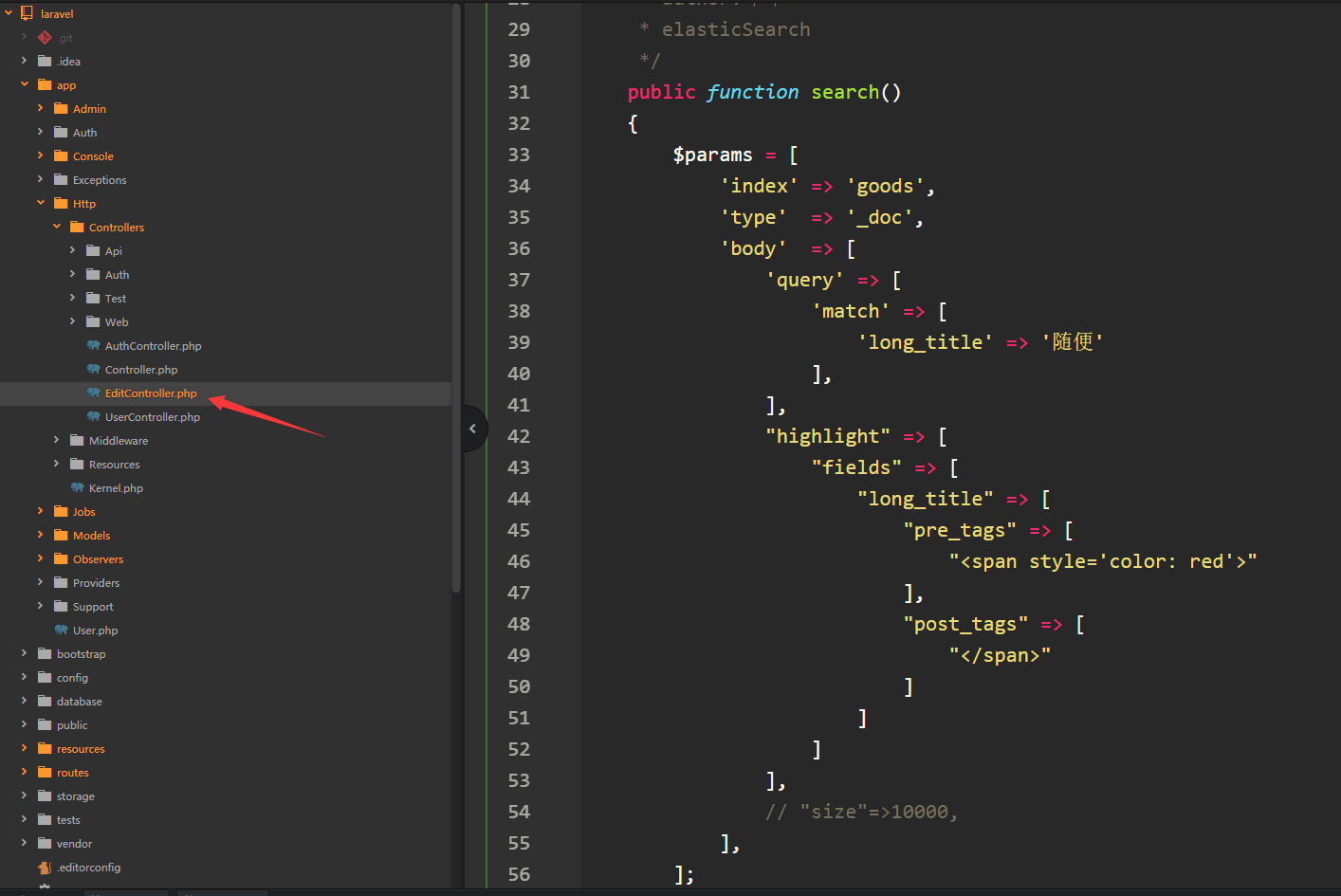Click the laravel project root icon
Viewport: 1341px width, 896px height.
click(27, 13)
